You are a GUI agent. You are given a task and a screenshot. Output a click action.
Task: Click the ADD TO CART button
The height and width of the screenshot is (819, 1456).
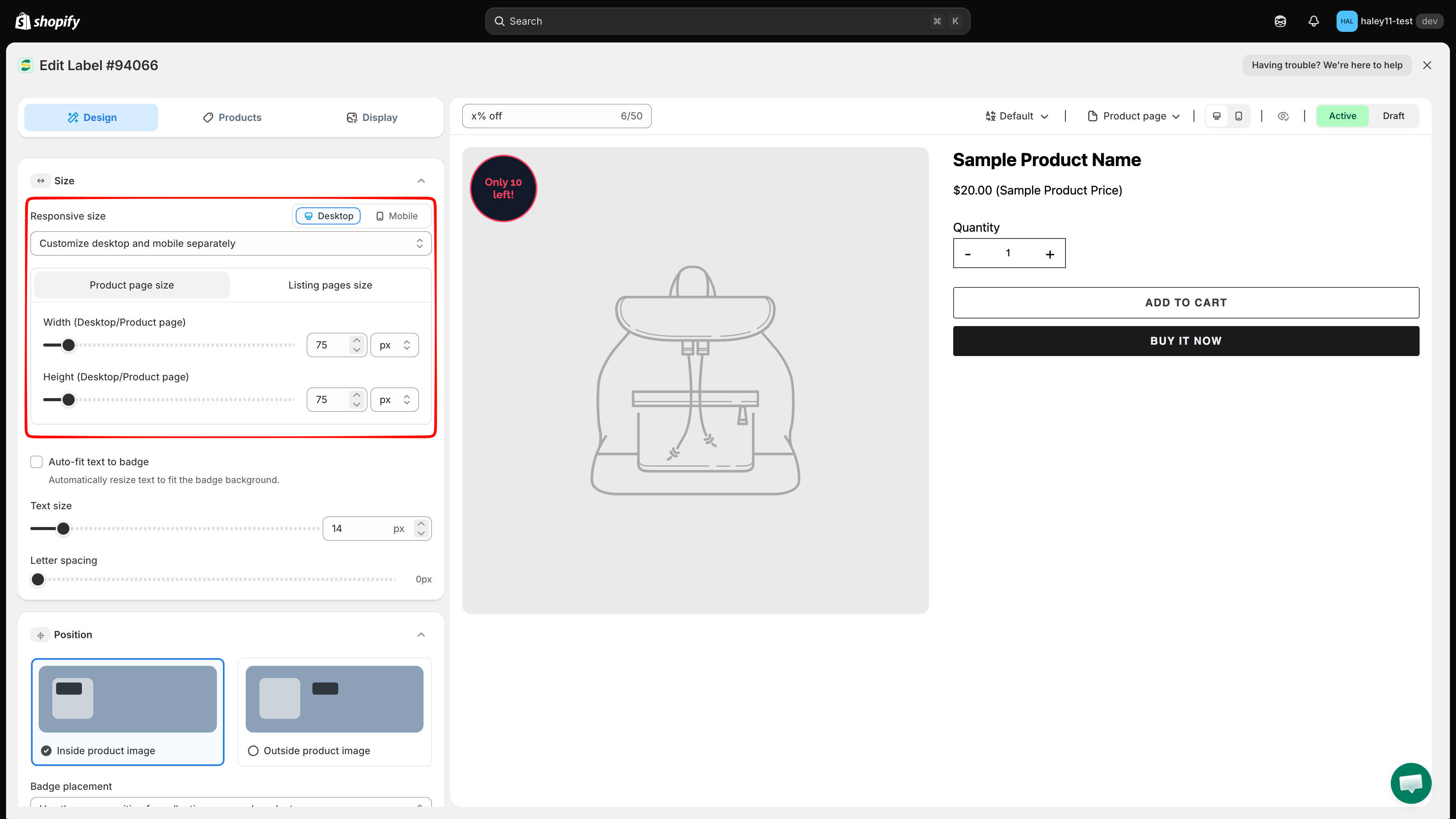[1186, 303]
